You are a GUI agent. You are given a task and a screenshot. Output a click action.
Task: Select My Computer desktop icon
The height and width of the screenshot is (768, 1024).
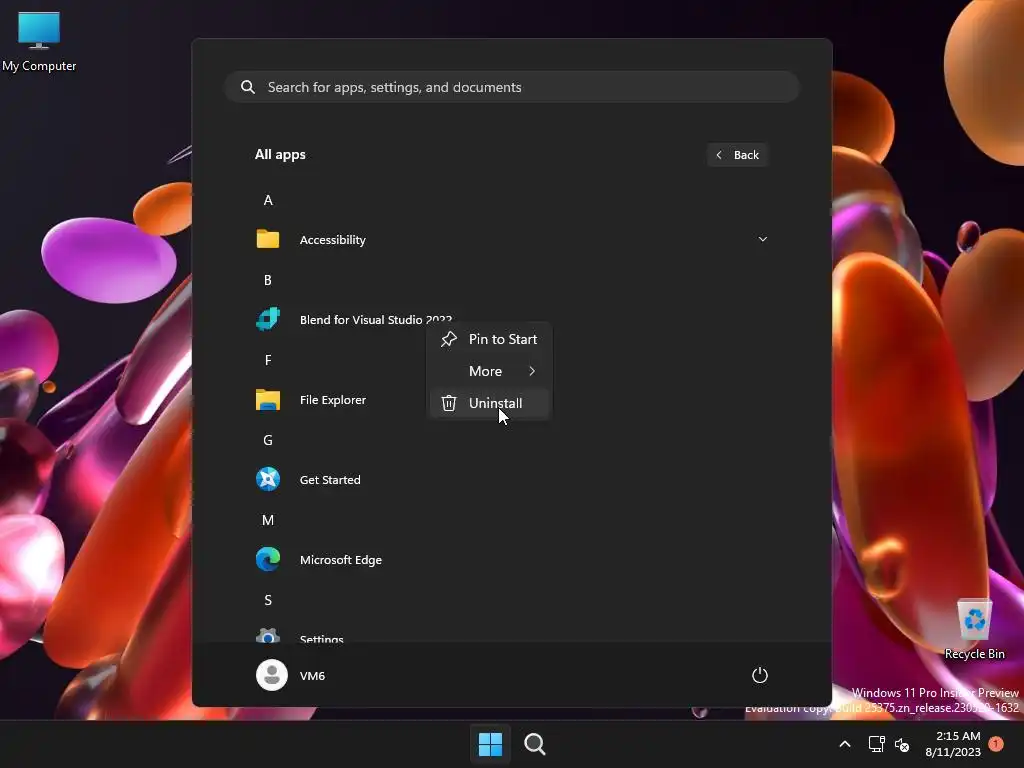(39, 42)
